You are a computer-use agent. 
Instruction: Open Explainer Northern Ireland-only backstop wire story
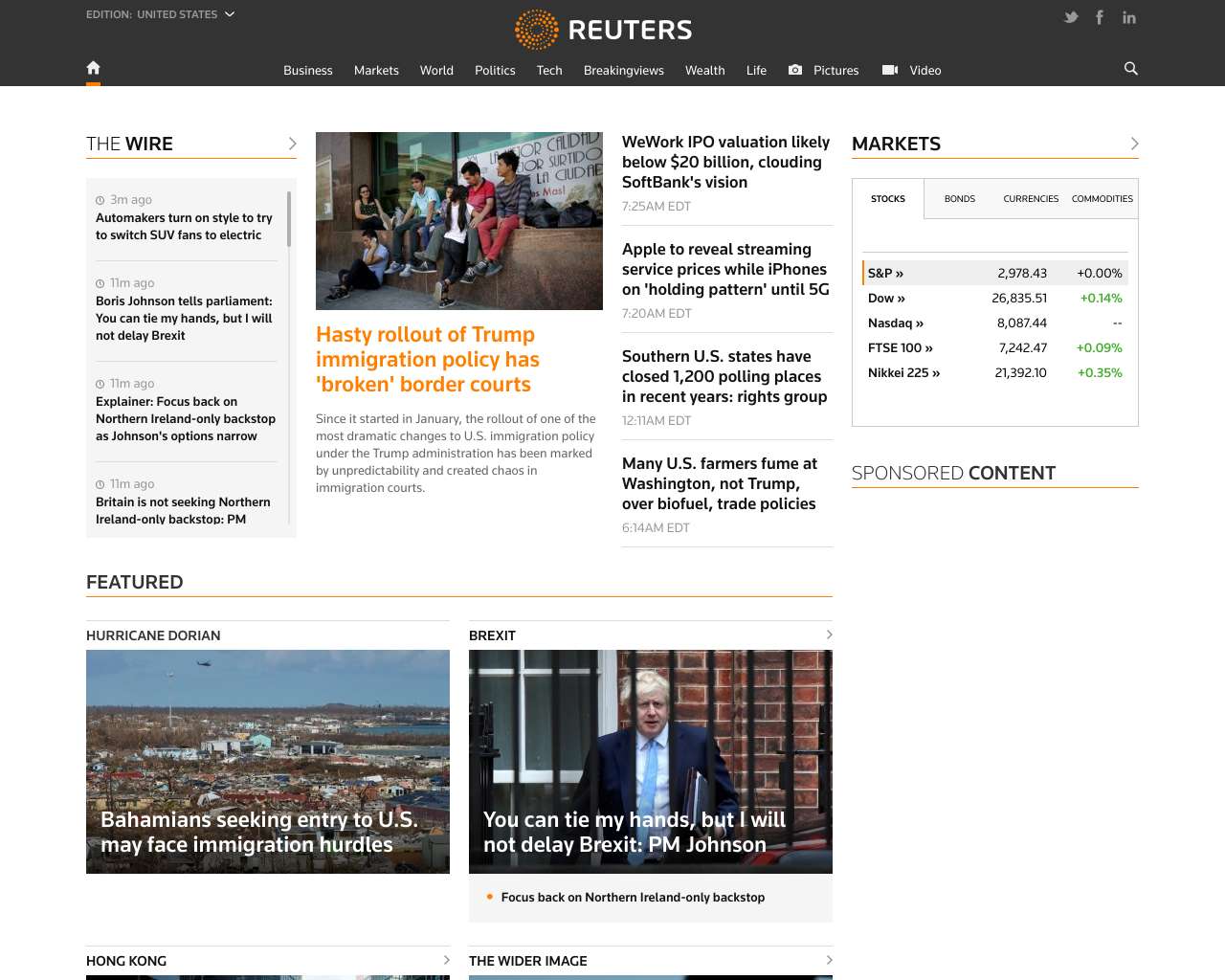click(186, 418)
